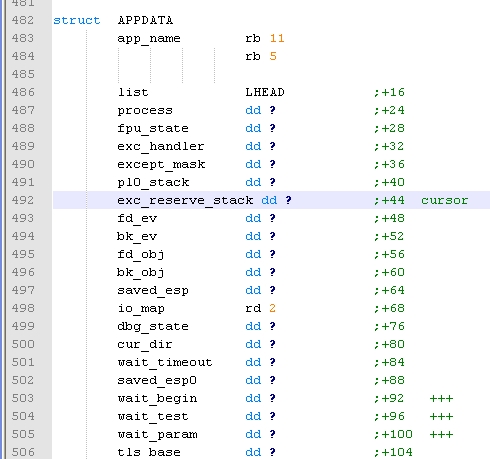Click the fd_obj field name
Viewport: 490px width, 459px height.
141,255
